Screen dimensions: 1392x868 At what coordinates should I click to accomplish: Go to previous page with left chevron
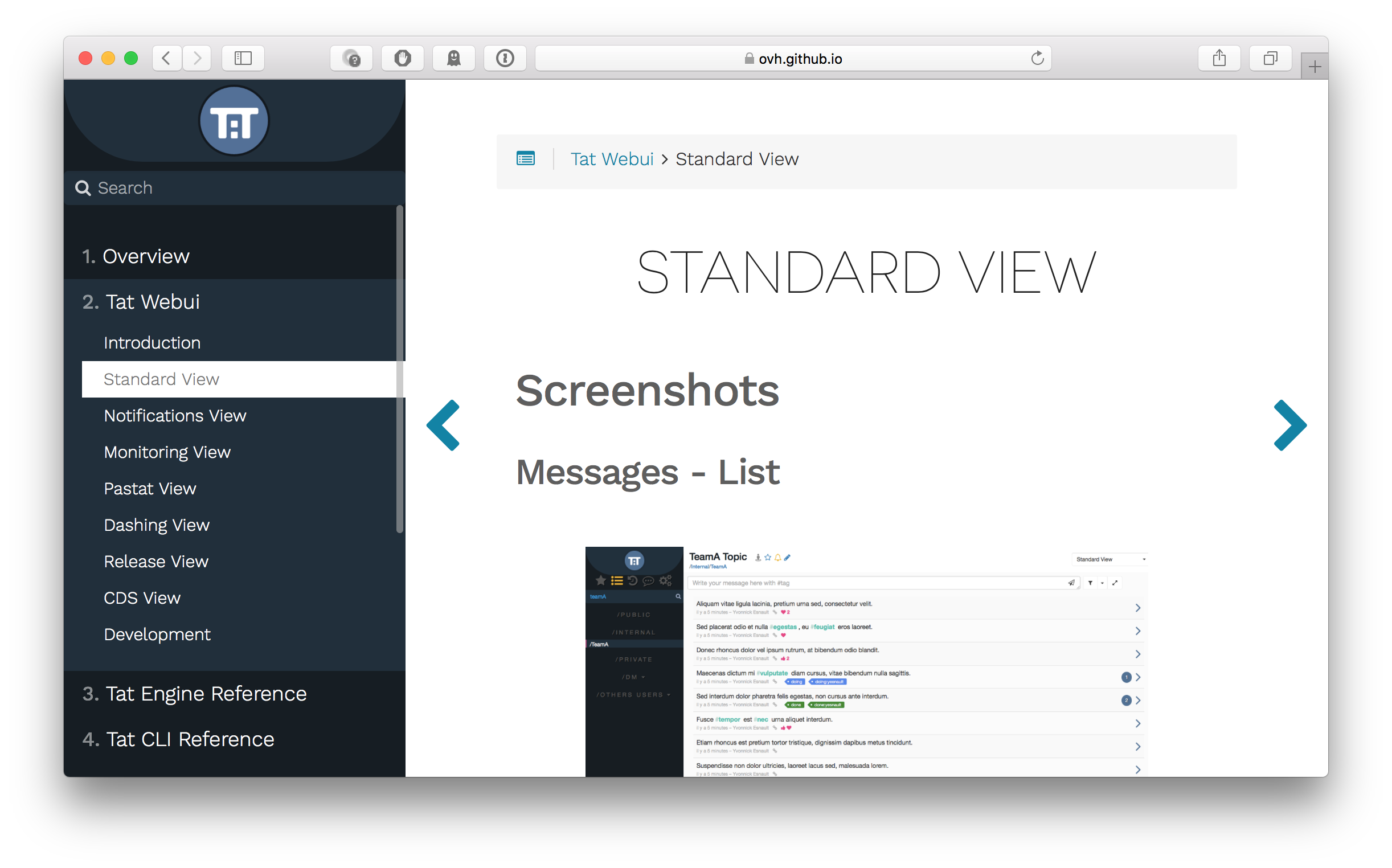coord(443,425)
